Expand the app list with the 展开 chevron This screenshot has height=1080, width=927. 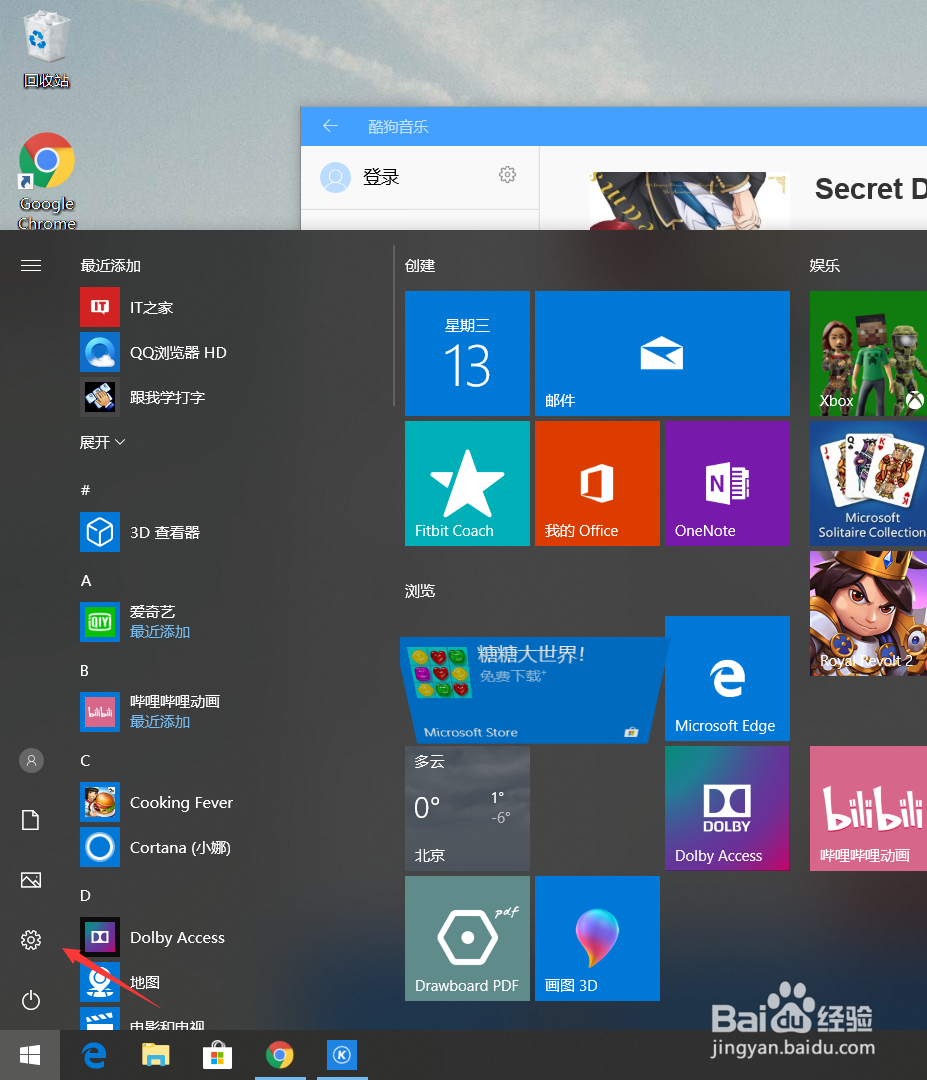click(x=102, y=441)
